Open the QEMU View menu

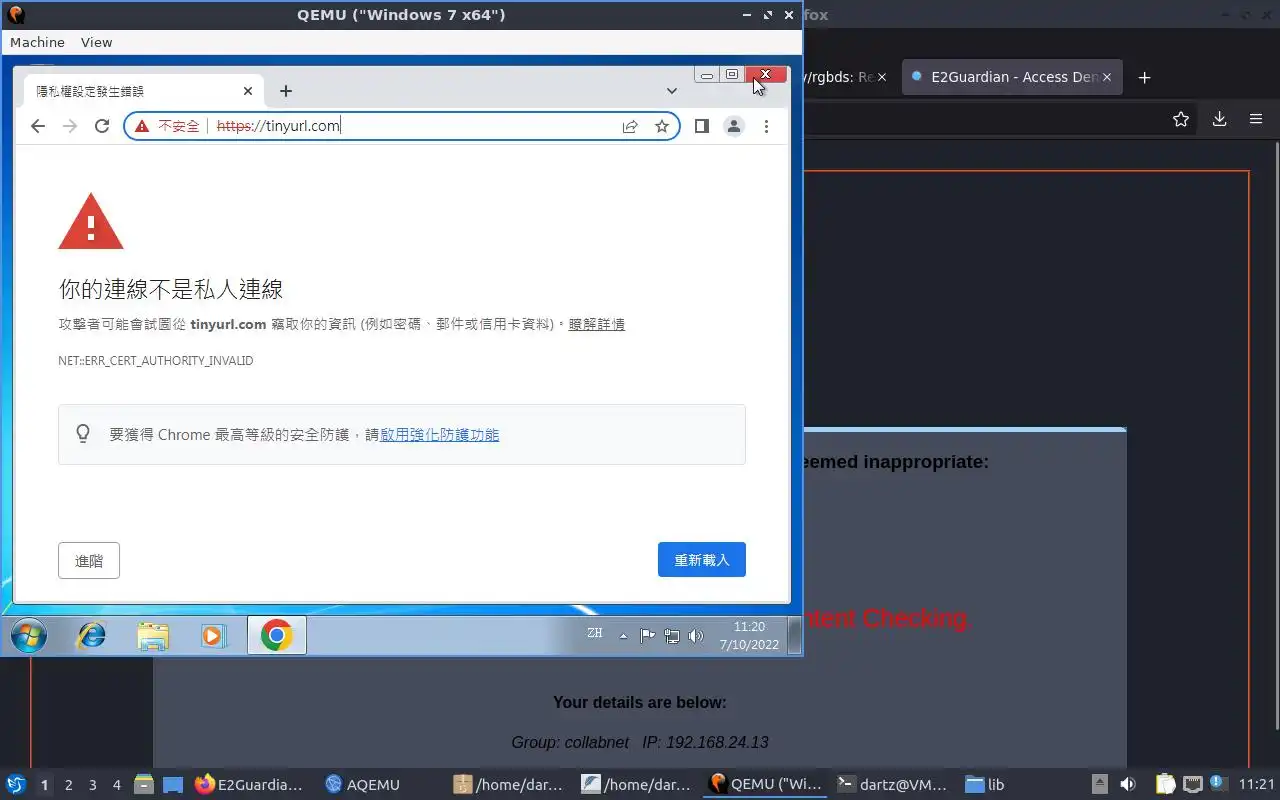[97, 42]
